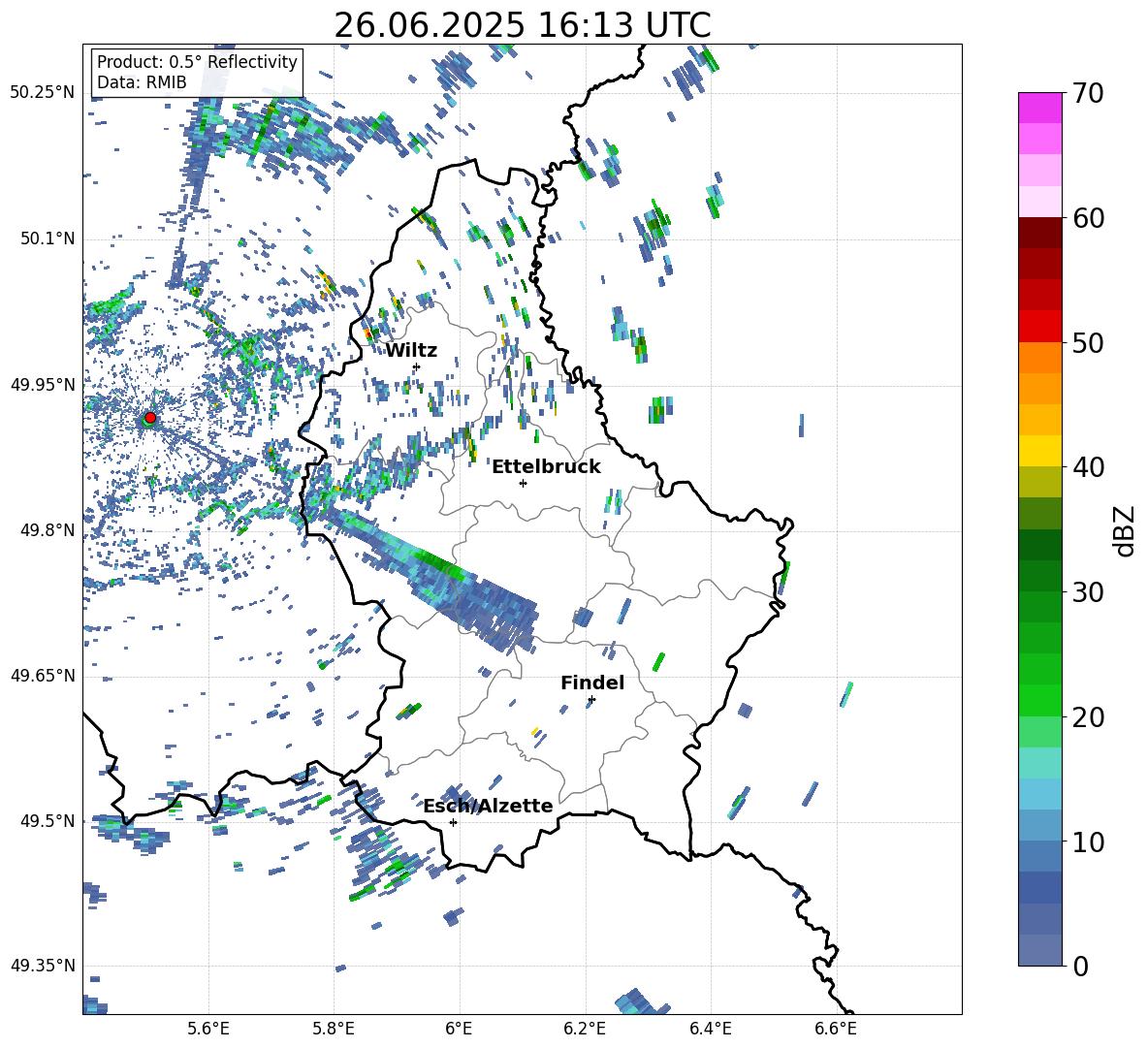Viewport: 1148px width, 1048px height.
Task: Click the colorbar value 50
Action: pos(1088,342)
